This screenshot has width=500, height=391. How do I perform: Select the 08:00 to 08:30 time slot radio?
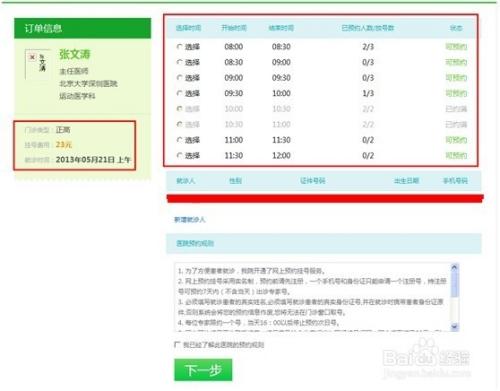click(x=180, y=47)
